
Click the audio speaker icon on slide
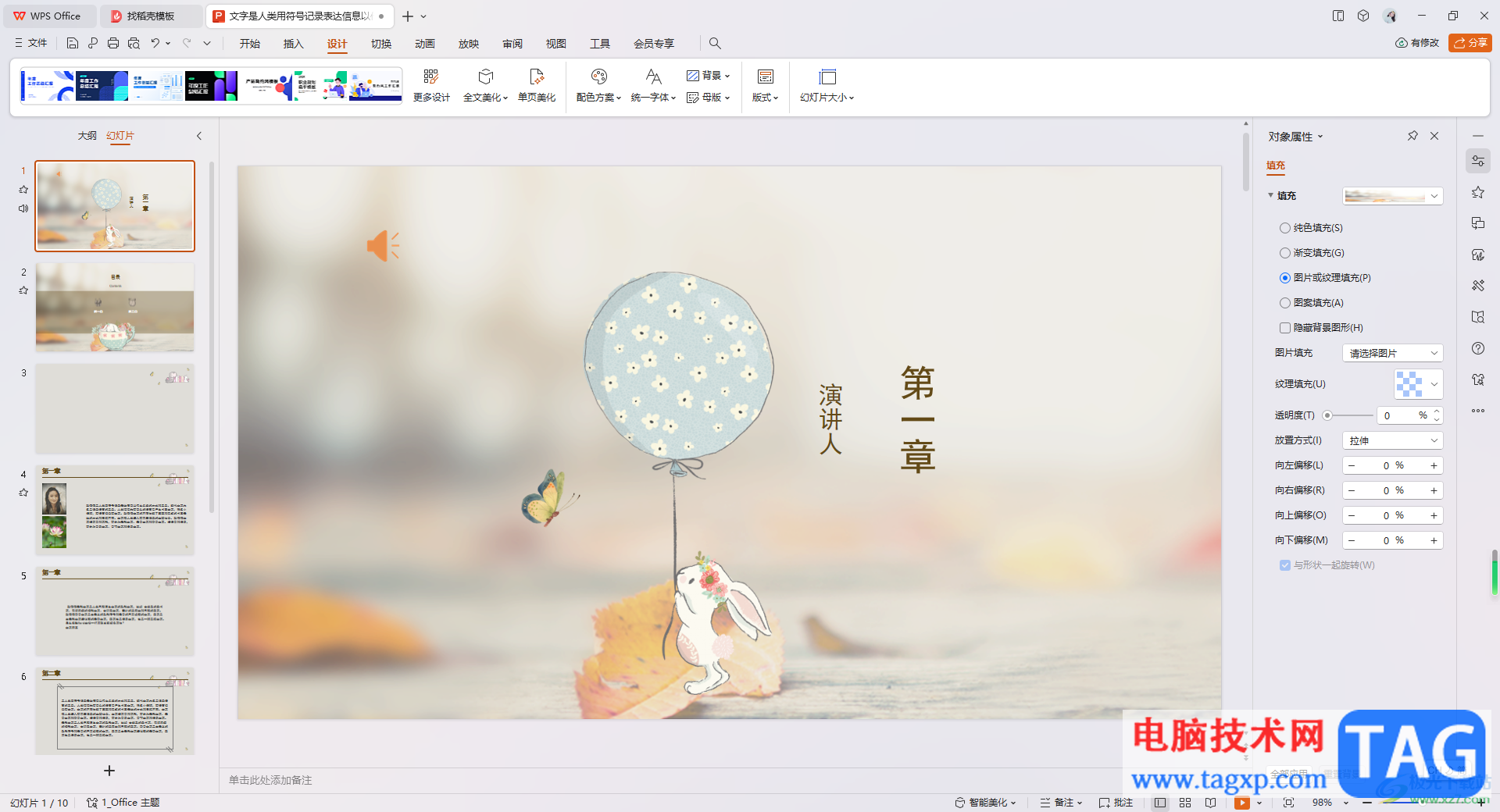pos(383,246)
